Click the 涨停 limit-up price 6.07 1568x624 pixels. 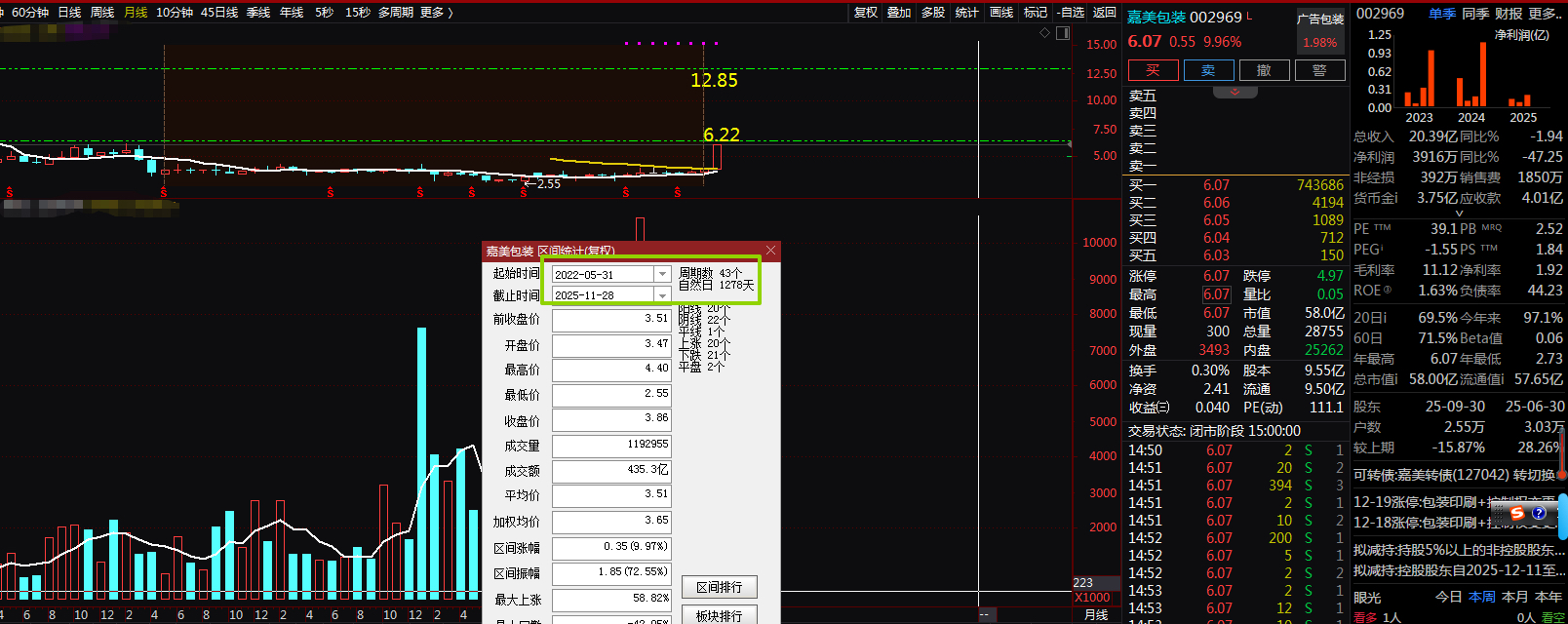coord(1216,276)
